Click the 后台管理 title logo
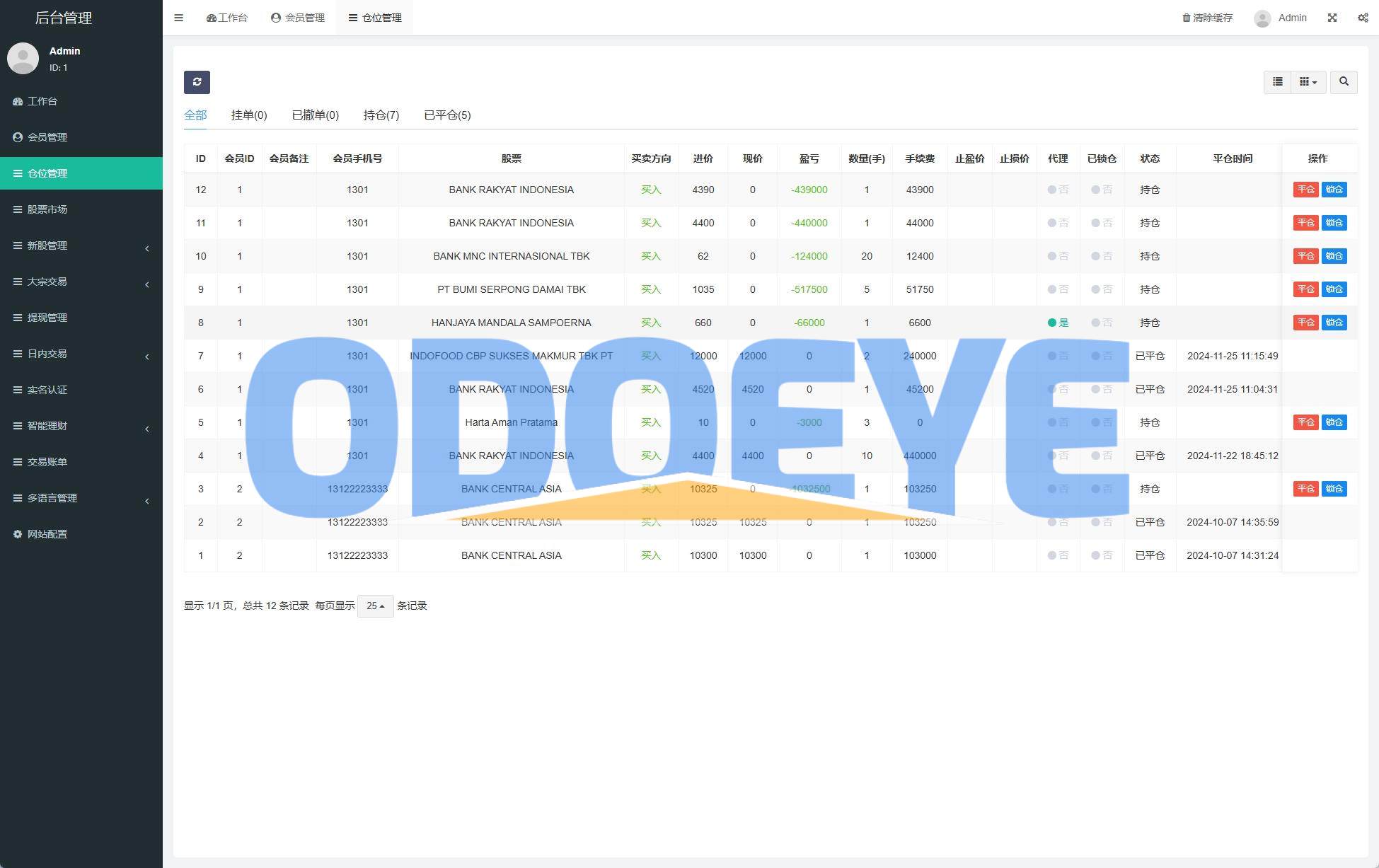1379x868 pixels. coord(64,18)
